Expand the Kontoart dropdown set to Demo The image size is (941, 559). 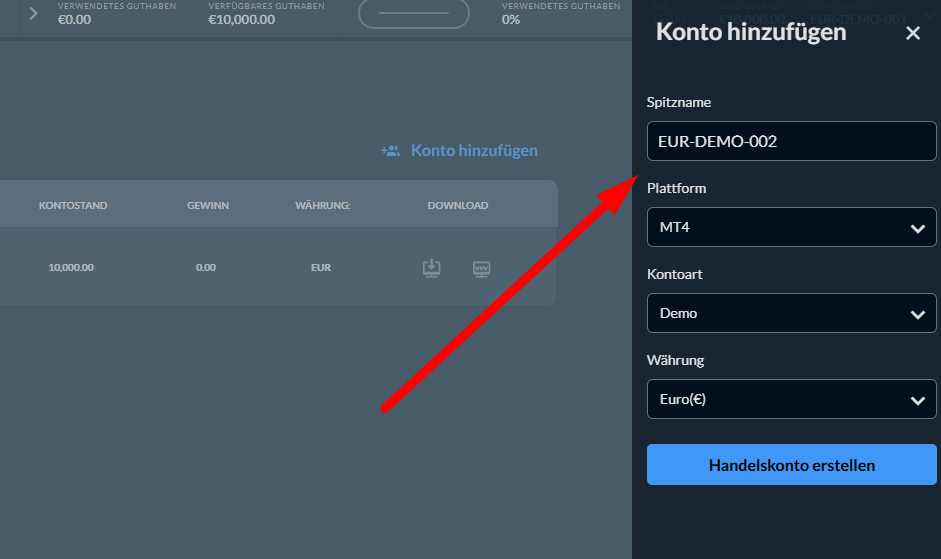[791, 313]
